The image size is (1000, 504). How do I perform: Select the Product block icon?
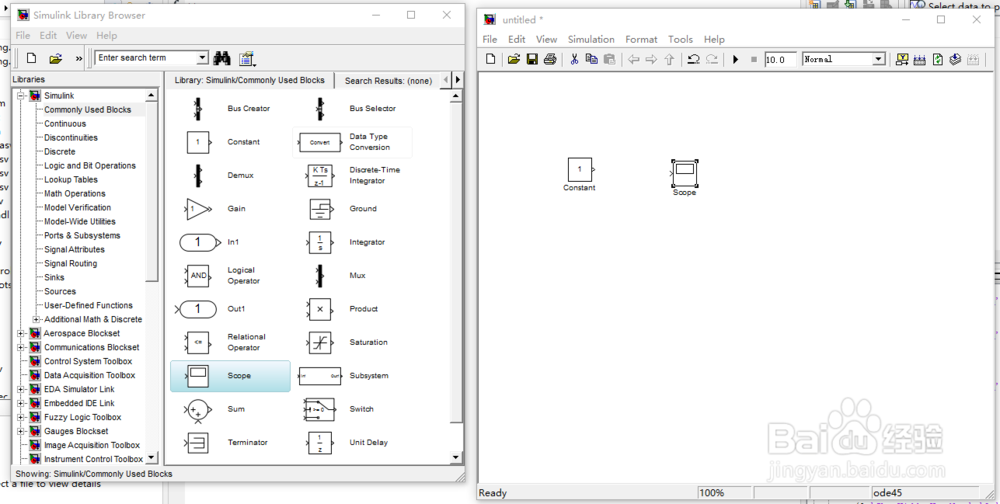pos(320,309)
